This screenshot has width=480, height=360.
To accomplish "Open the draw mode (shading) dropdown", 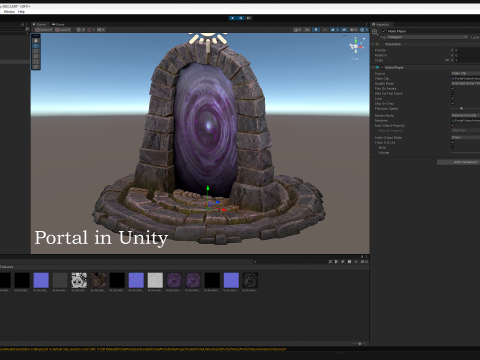I will pos(297,30).
